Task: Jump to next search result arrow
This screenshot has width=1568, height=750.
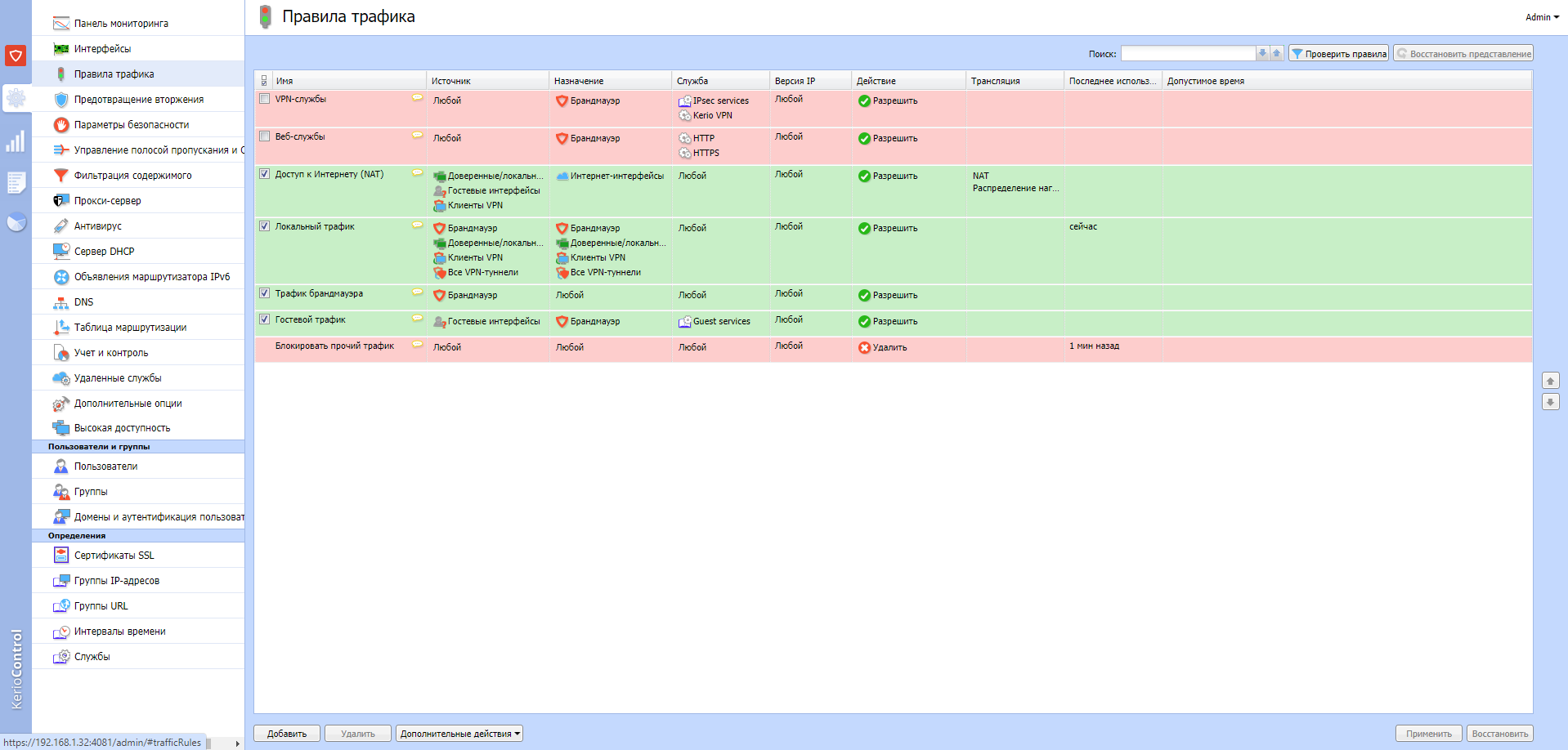Action: click(1262, 54)
